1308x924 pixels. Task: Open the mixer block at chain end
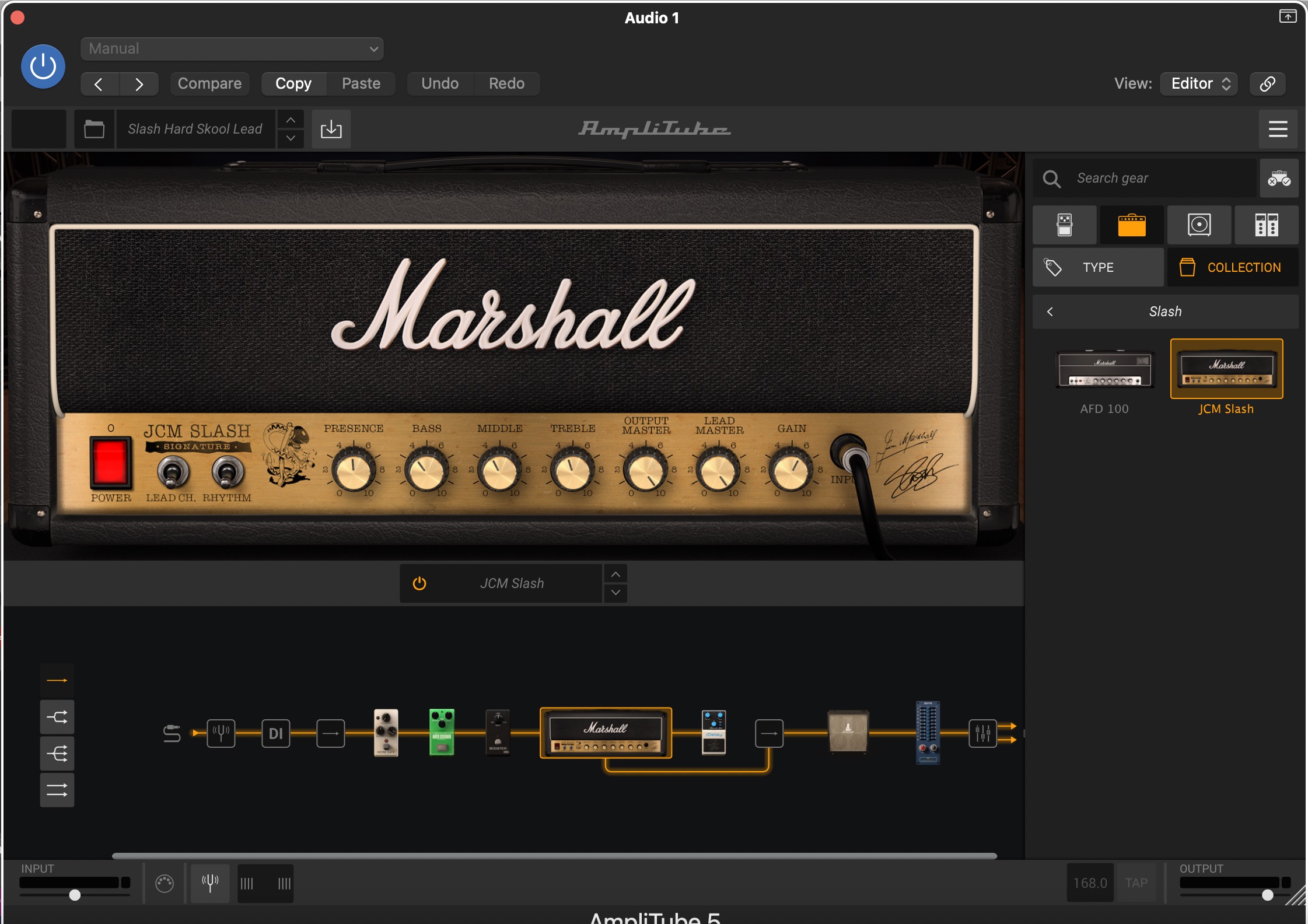983,733
